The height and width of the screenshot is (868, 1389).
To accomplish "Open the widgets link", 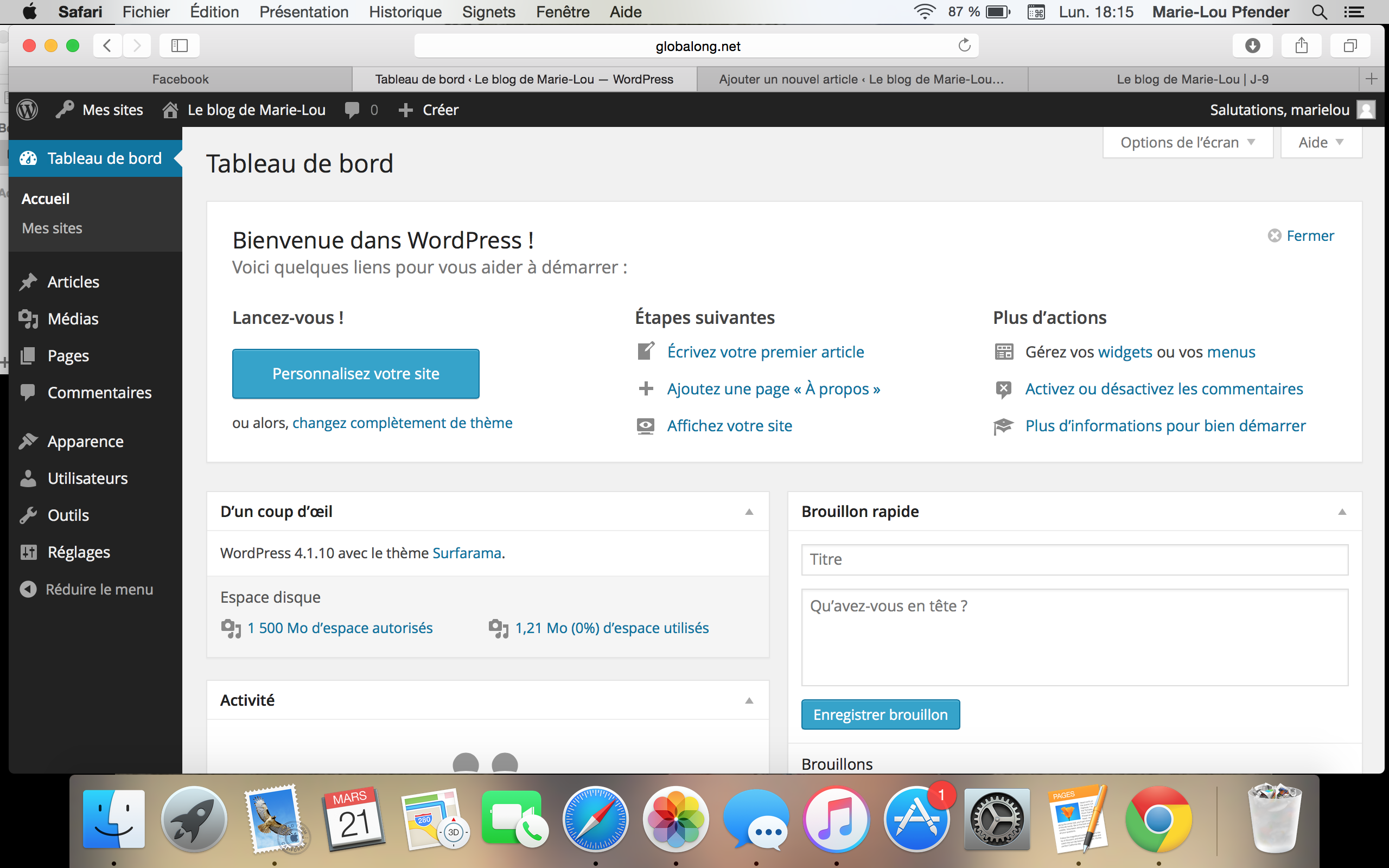I will click(1124, 352).
